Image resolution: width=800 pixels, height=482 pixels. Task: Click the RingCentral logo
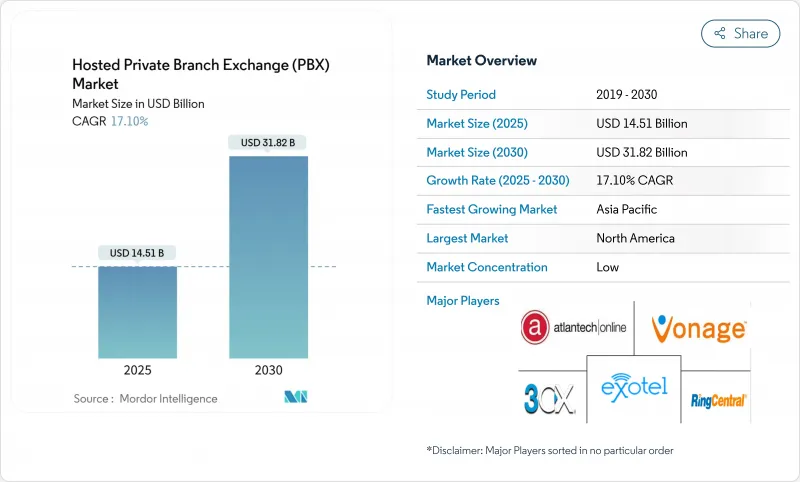718,400
